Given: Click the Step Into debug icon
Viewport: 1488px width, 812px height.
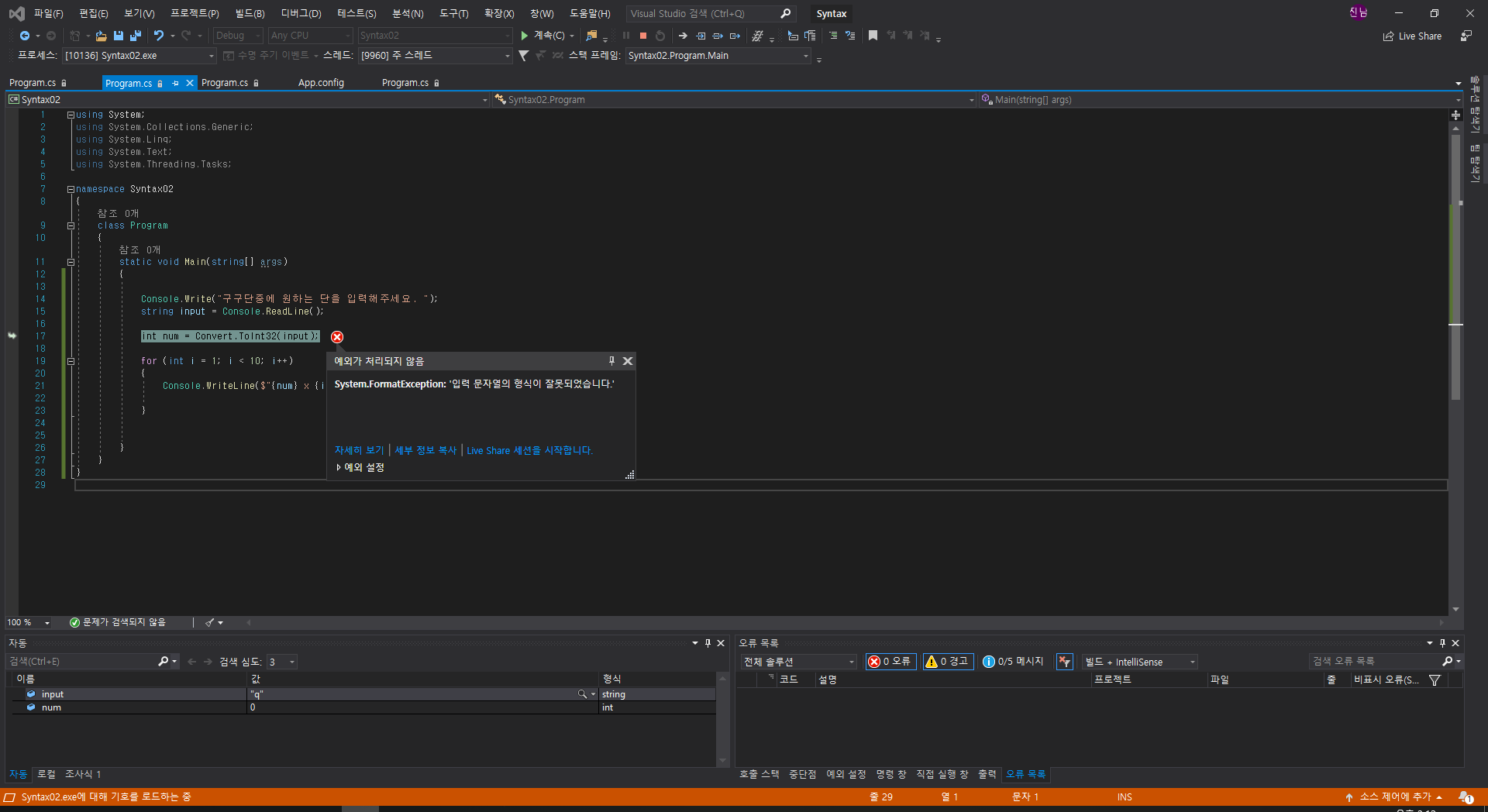Looking at the screenshot, I should coord(701,36).
